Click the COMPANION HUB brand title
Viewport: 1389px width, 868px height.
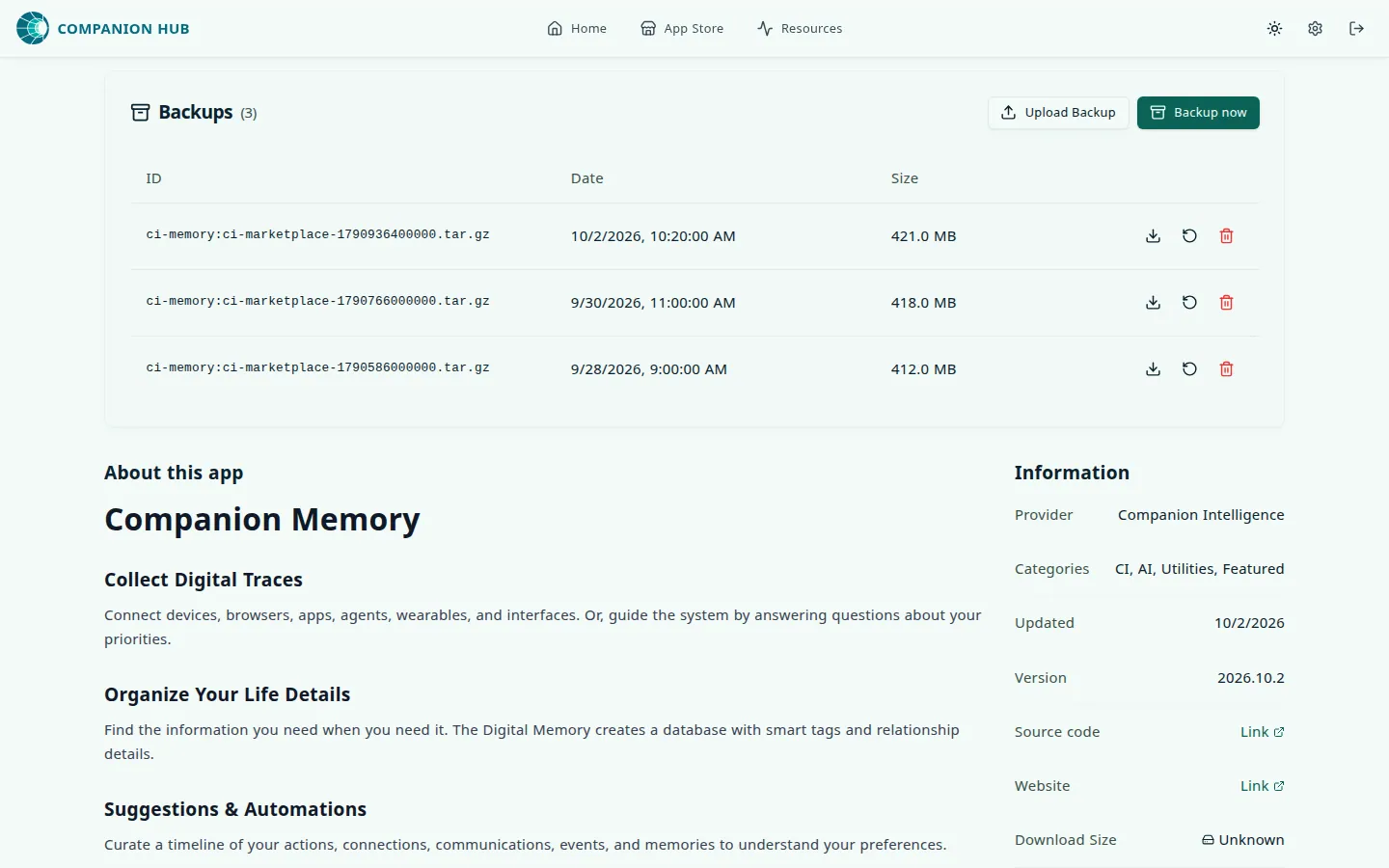pyautogui.click(x=123, y=29)
